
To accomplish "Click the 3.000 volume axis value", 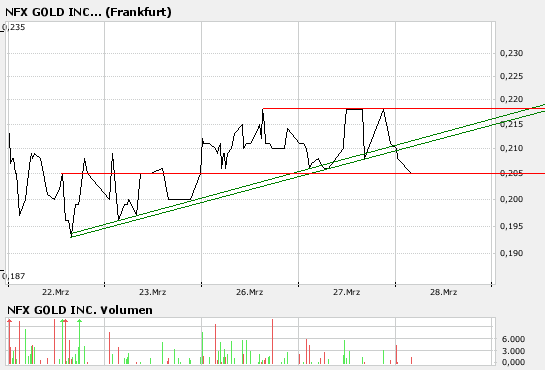I will [x=513, y=351].
